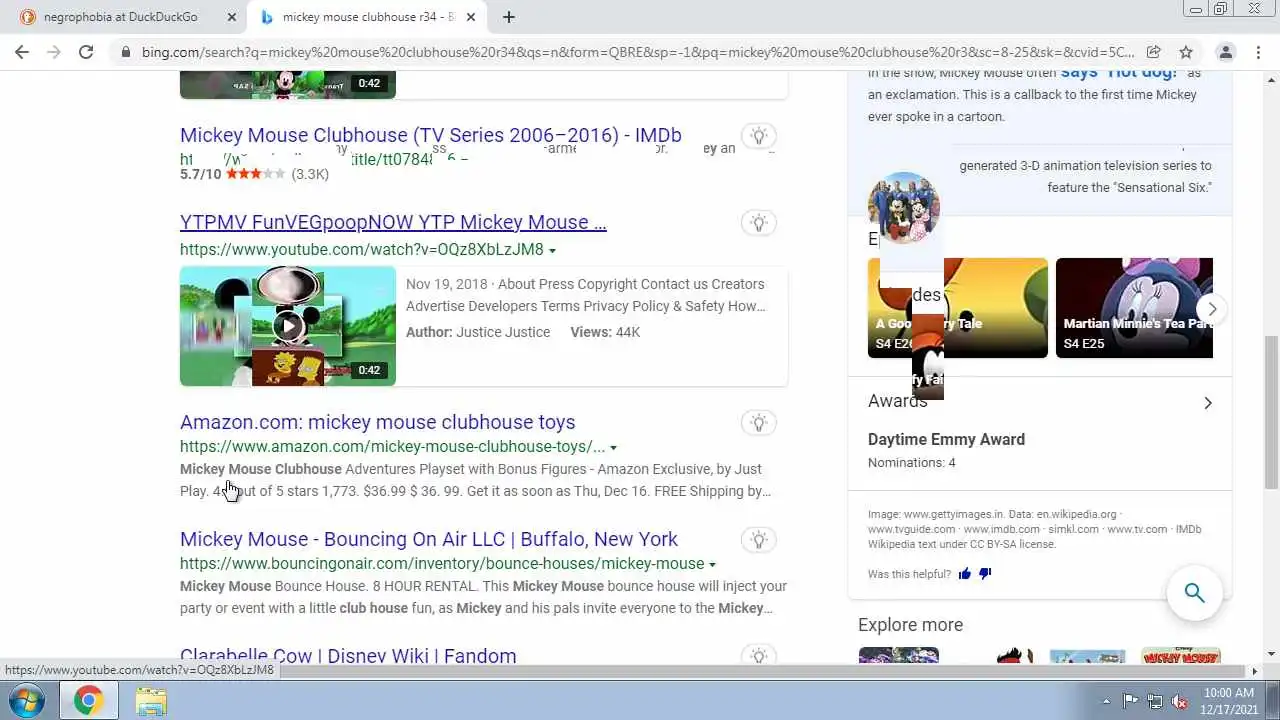Go back to the previous page

pyautogui.click(x=22, y=52)
